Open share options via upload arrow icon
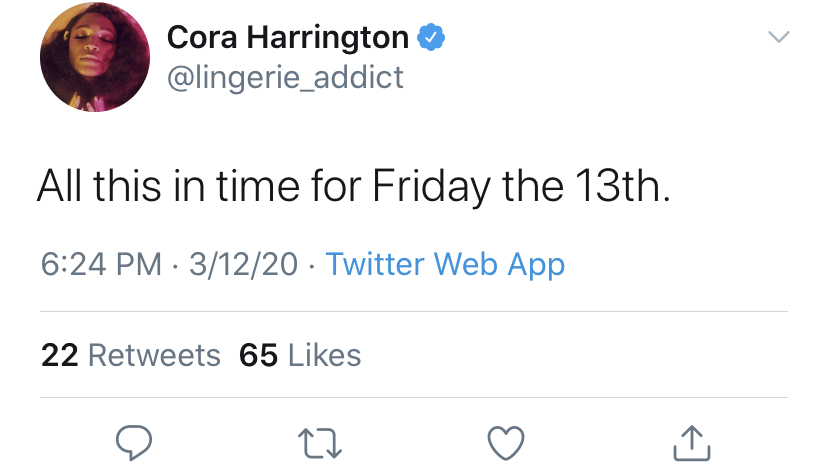The width and height of the screenshot is (815, 476). [692, 443]
